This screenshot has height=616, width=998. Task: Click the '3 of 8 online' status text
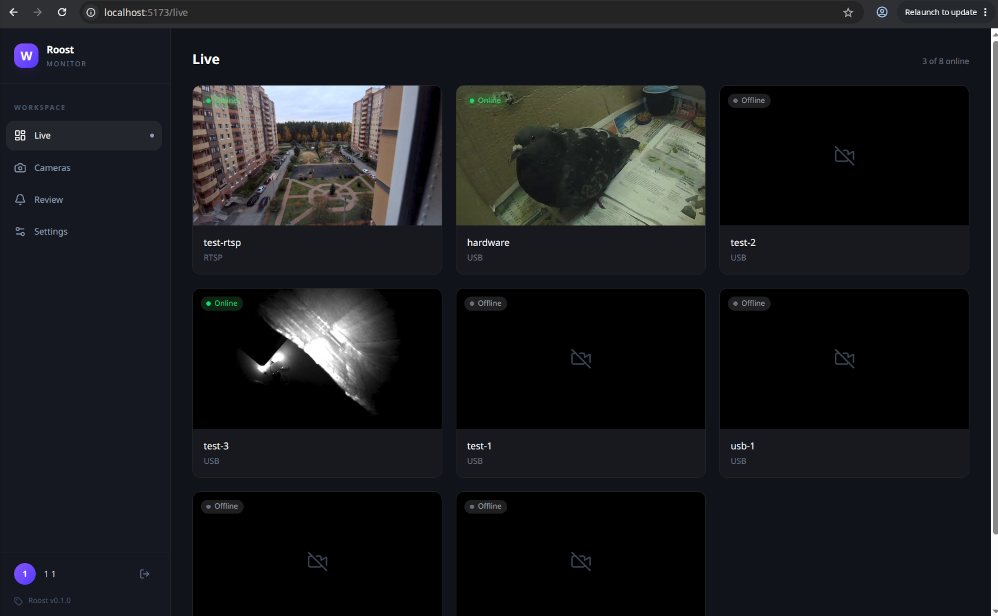click(945, 61)
